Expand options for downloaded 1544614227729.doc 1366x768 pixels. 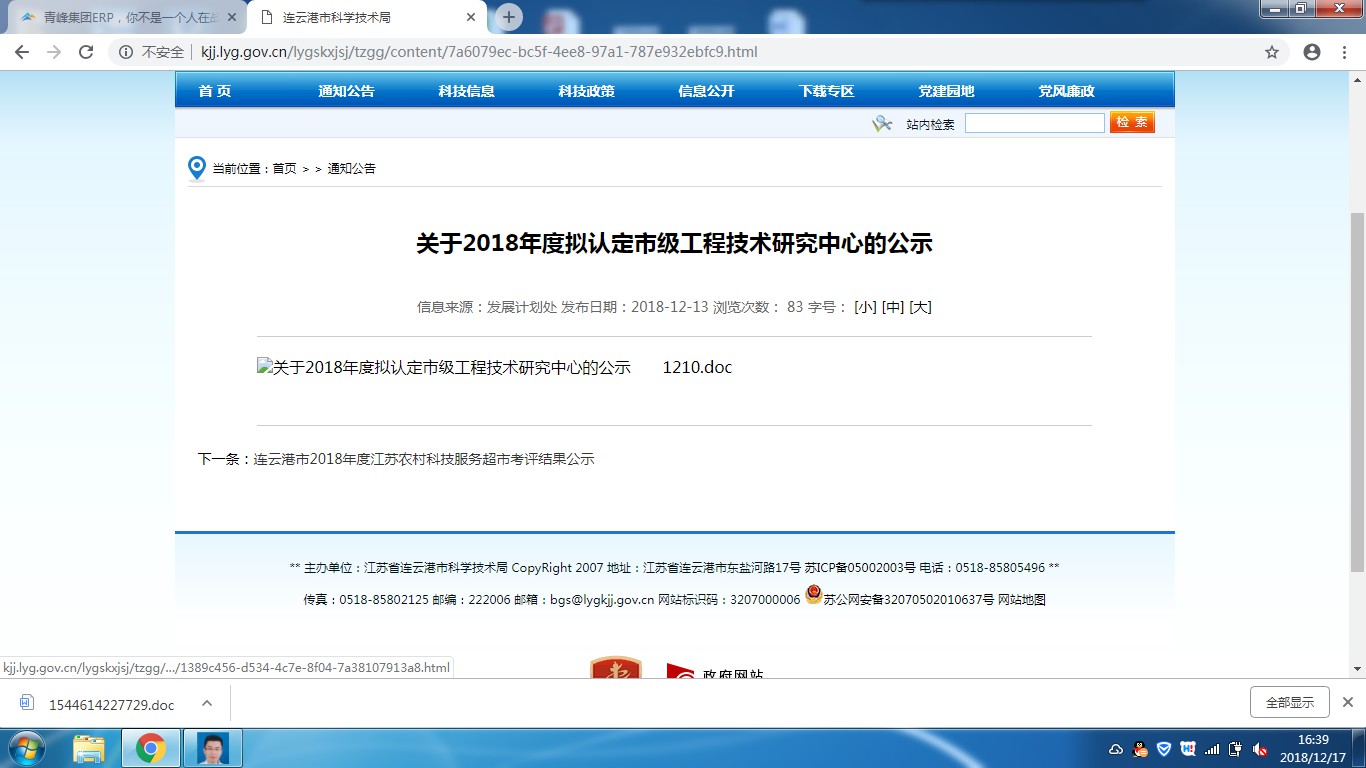pyautogui.click(x=207, y=703)
